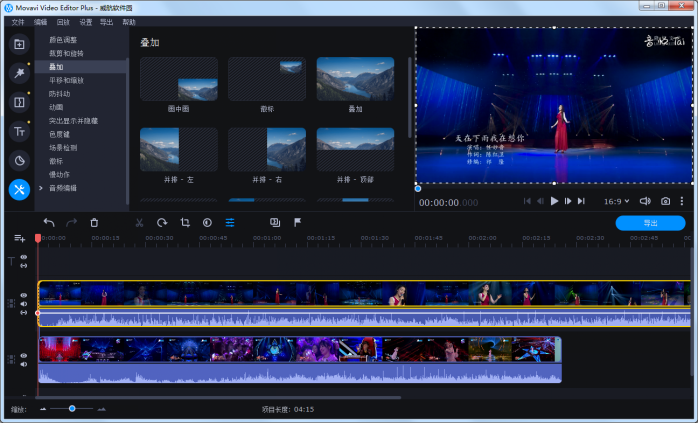
Task: Click the crop tool in timeline toolbar
Action: [185, 223]
